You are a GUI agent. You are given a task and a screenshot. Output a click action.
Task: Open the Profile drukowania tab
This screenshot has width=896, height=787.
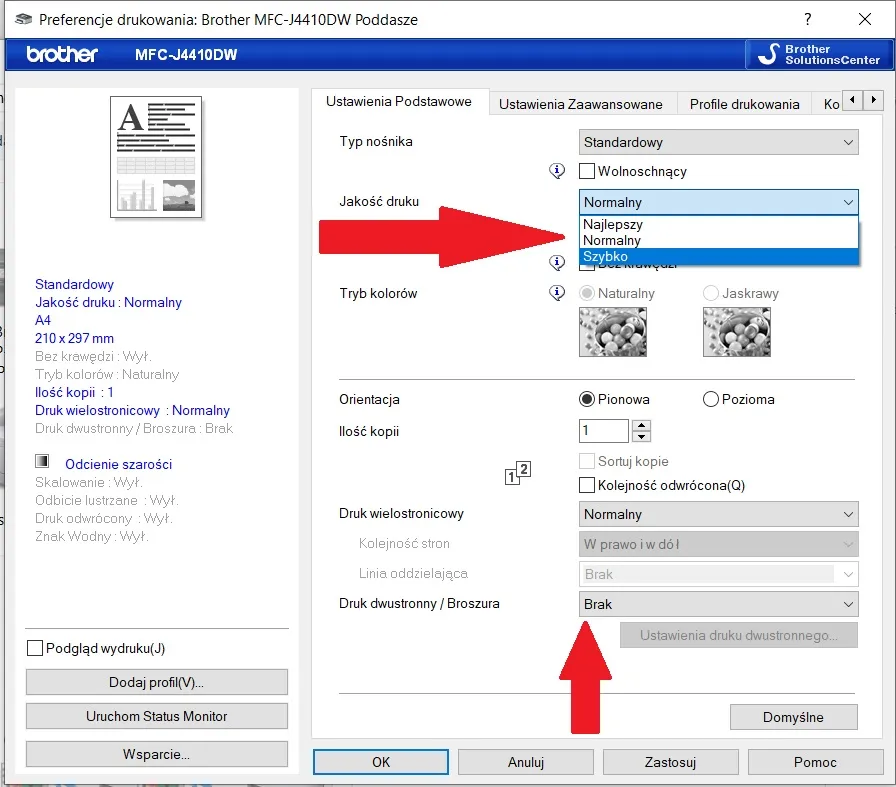[x=744, y=104]
